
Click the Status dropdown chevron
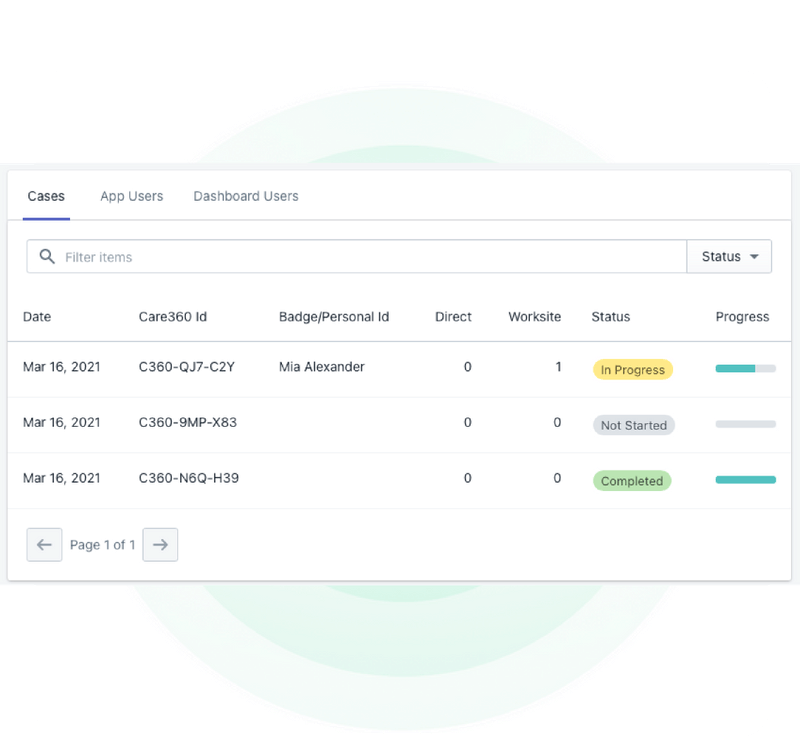[x=753, y=256]
